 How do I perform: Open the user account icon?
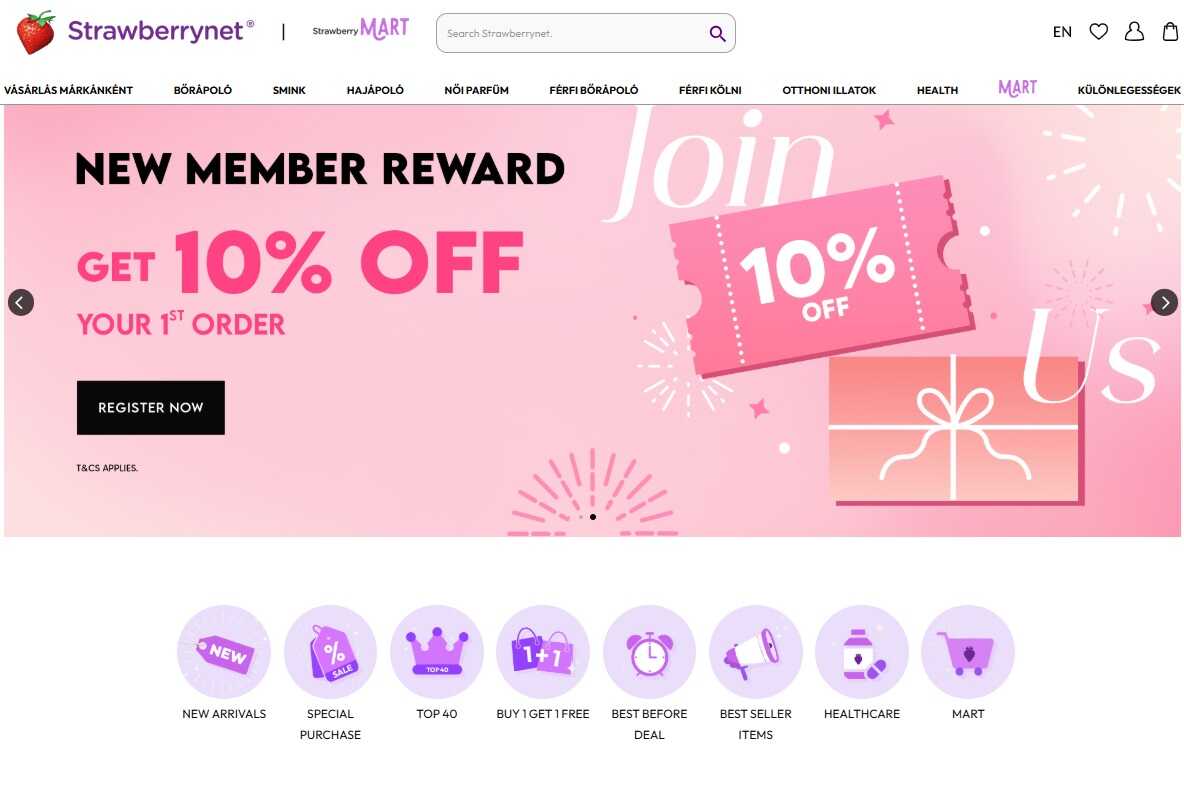(1134, 32)
